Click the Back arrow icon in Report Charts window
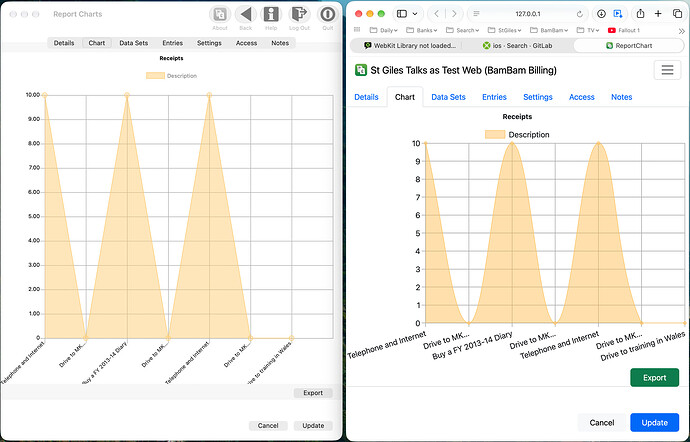This screenshot has height=442, width=690. tap(246, 15)
